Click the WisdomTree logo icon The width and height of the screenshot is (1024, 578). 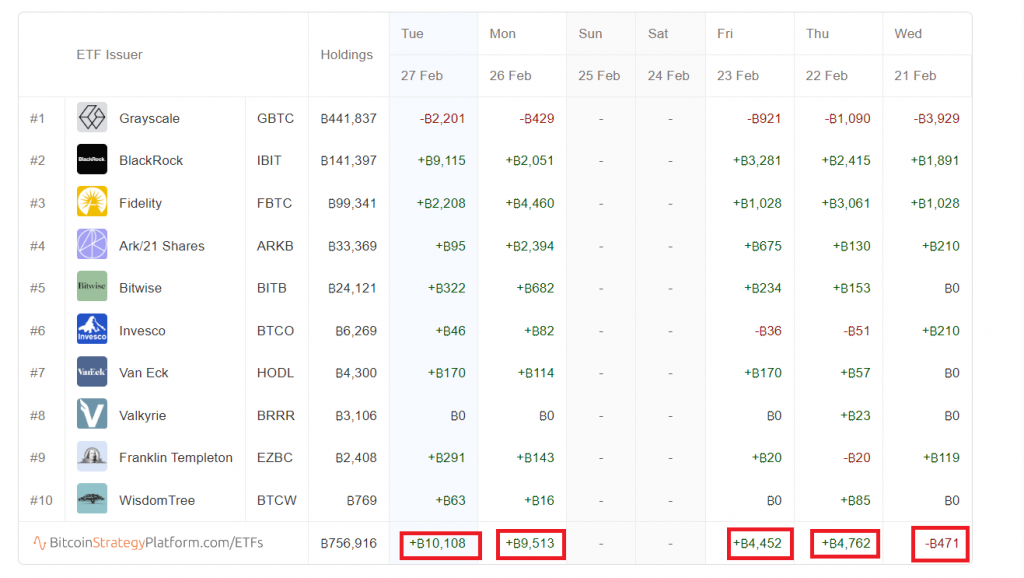pos(92,499)
